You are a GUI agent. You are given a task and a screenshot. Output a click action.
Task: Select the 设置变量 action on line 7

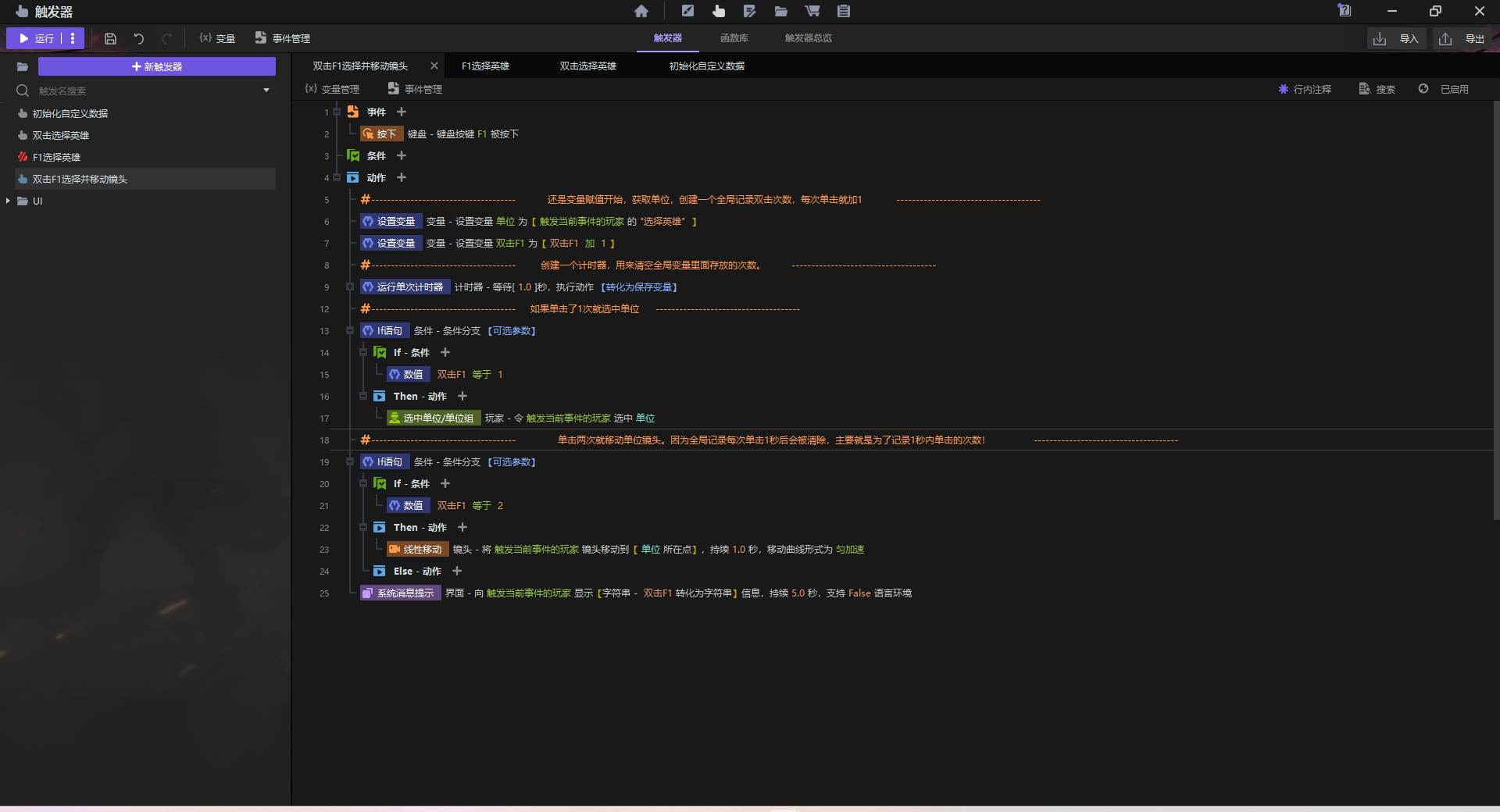(x=391, y=243)
